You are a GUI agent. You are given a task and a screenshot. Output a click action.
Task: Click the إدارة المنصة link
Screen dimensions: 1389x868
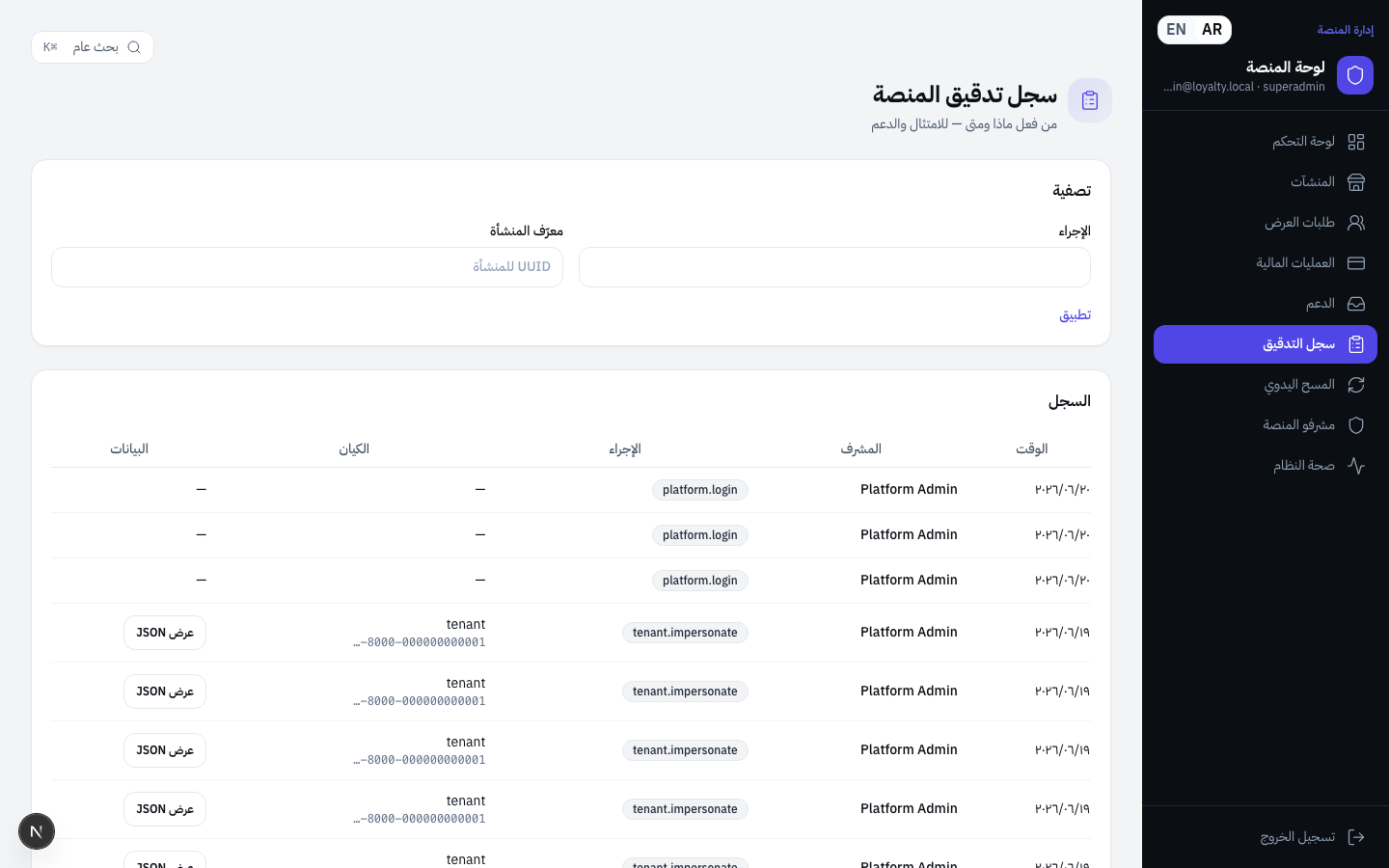[1346, 30]
